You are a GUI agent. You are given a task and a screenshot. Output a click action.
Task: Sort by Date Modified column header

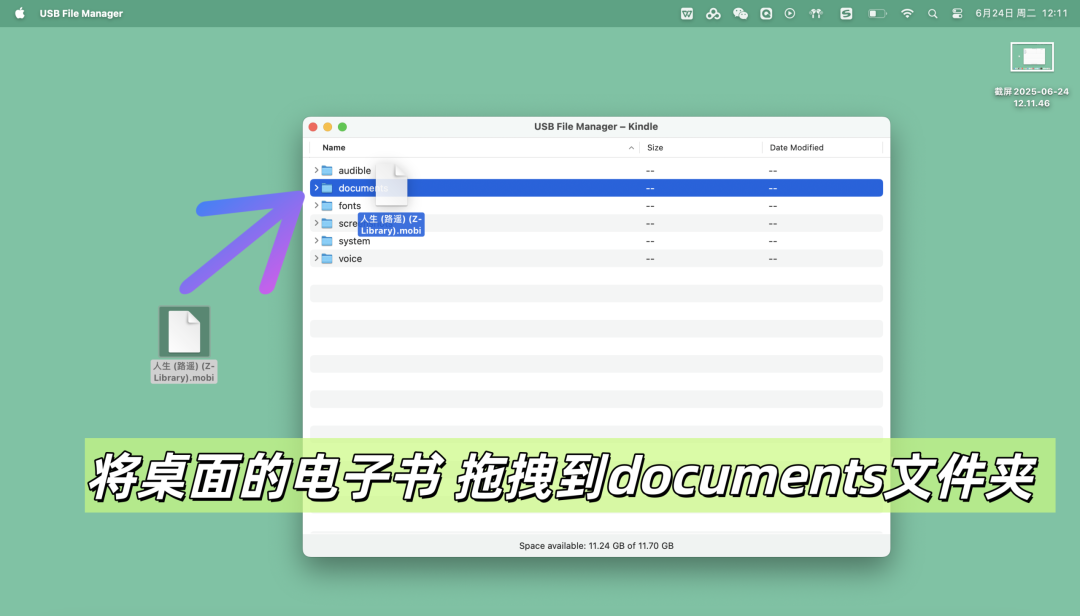796,148
